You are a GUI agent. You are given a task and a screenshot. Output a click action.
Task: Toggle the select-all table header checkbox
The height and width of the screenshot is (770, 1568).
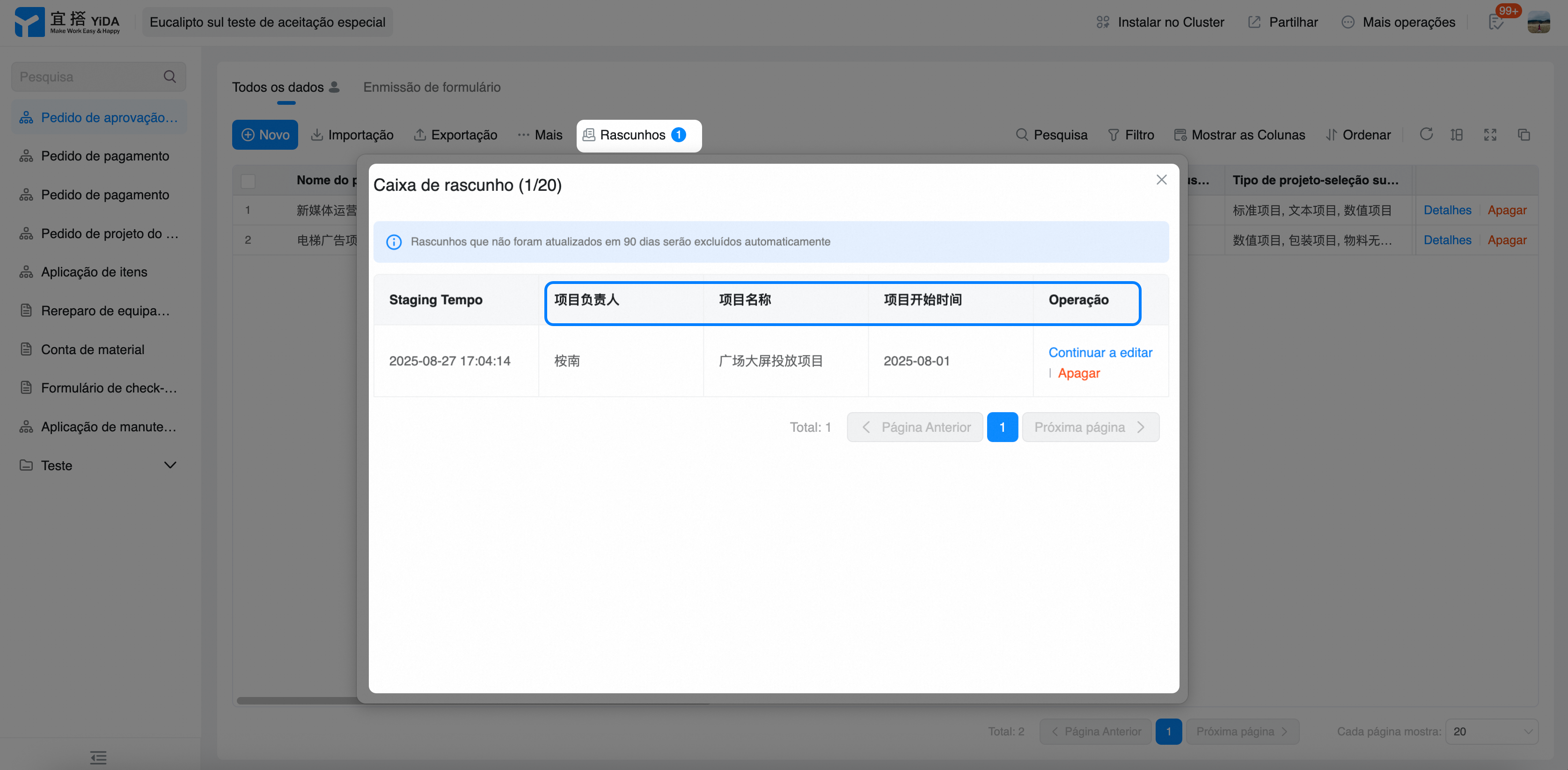click(249, 181)
